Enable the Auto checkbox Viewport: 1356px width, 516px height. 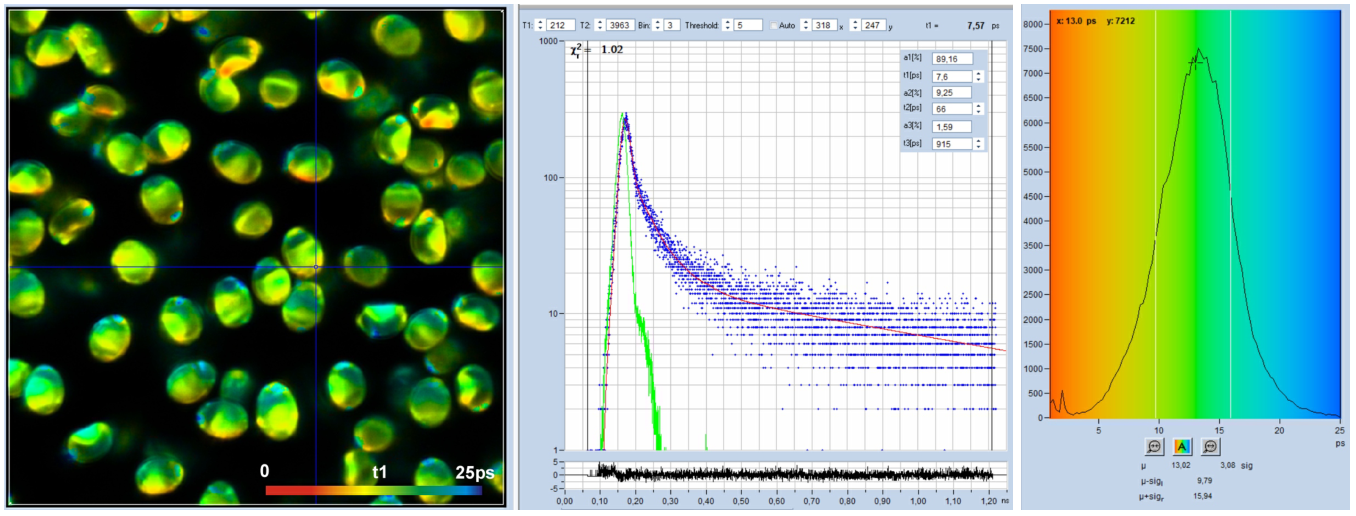pos(774,25)
